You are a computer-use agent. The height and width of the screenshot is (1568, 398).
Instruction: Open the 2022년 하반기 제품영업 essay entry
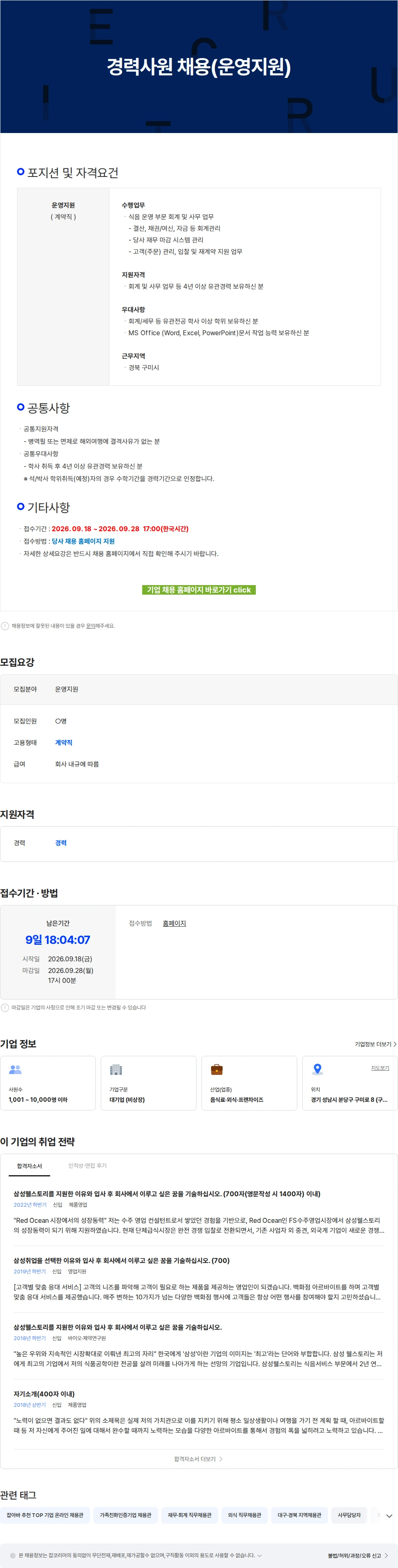tap(199, 1212)
